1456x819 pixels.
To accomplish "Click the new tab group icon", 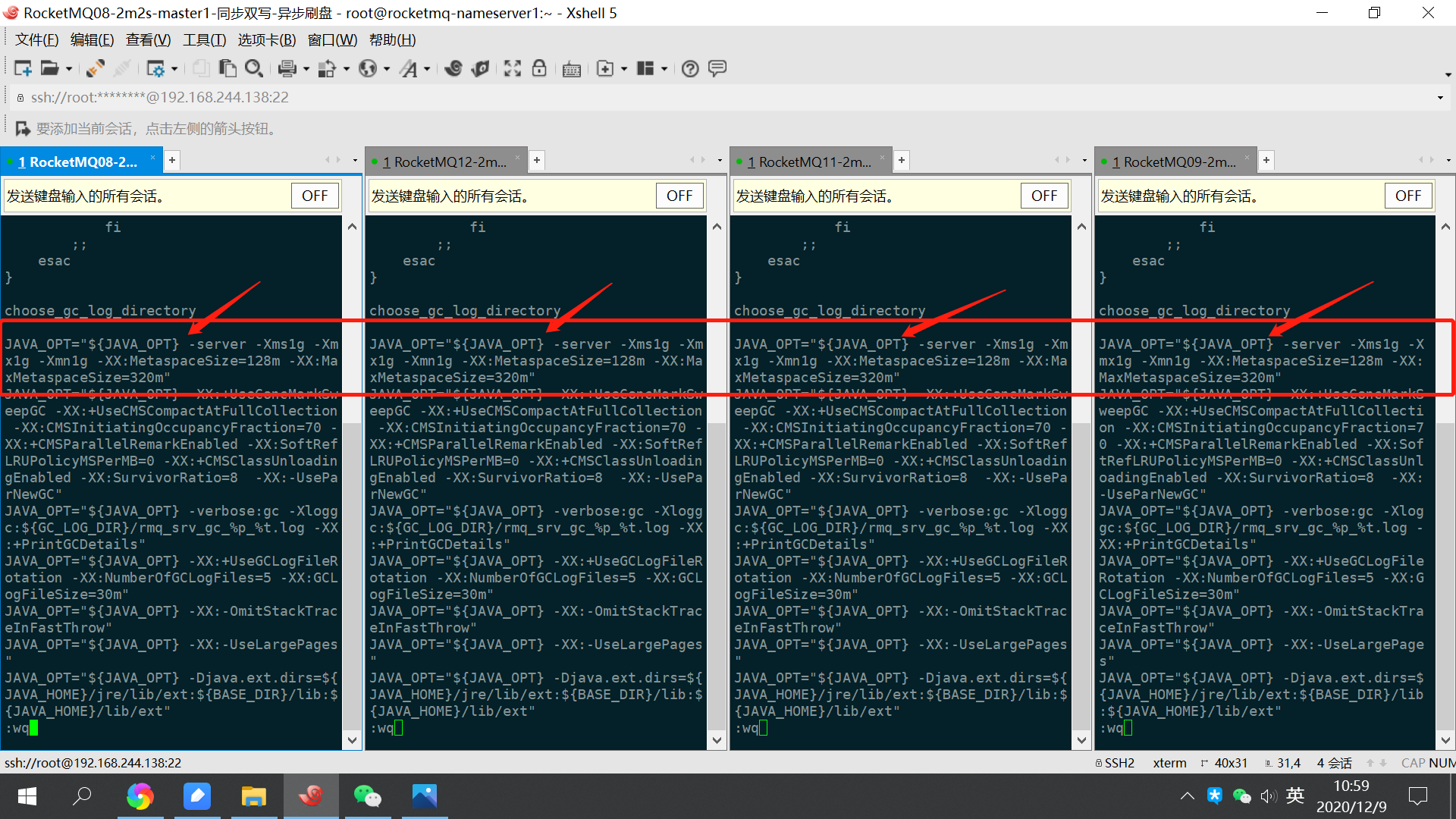I will tap(605, 68).
